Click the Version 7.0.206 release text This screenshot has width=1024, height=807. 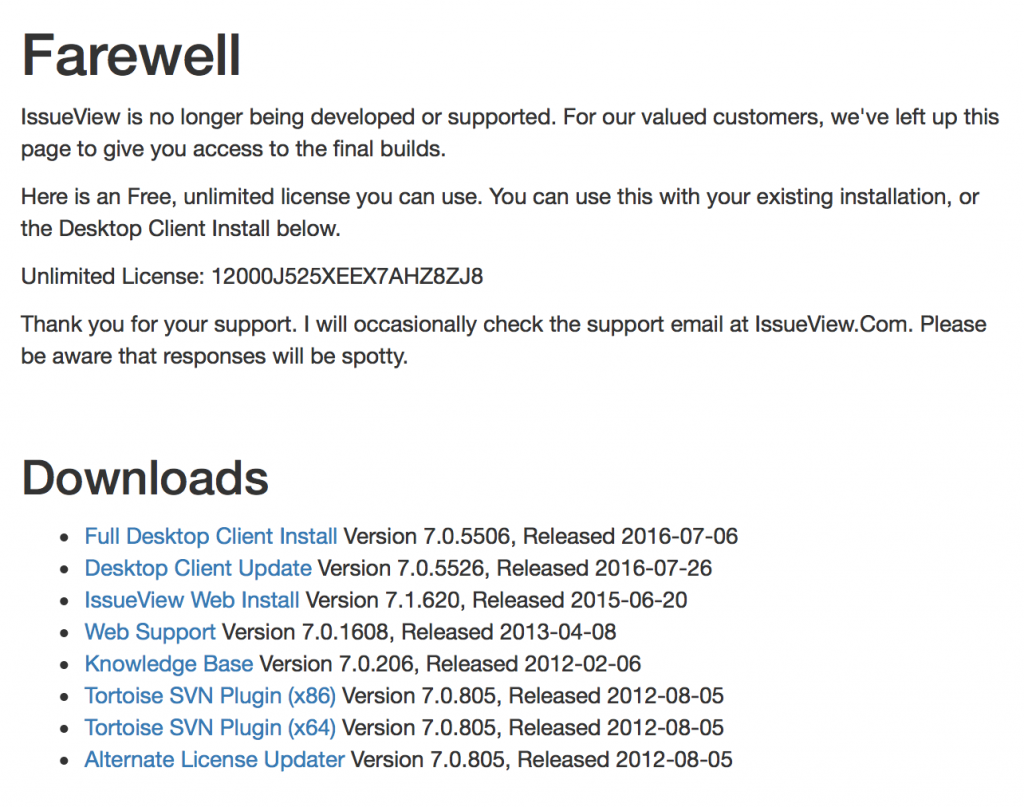click(451, 663)
